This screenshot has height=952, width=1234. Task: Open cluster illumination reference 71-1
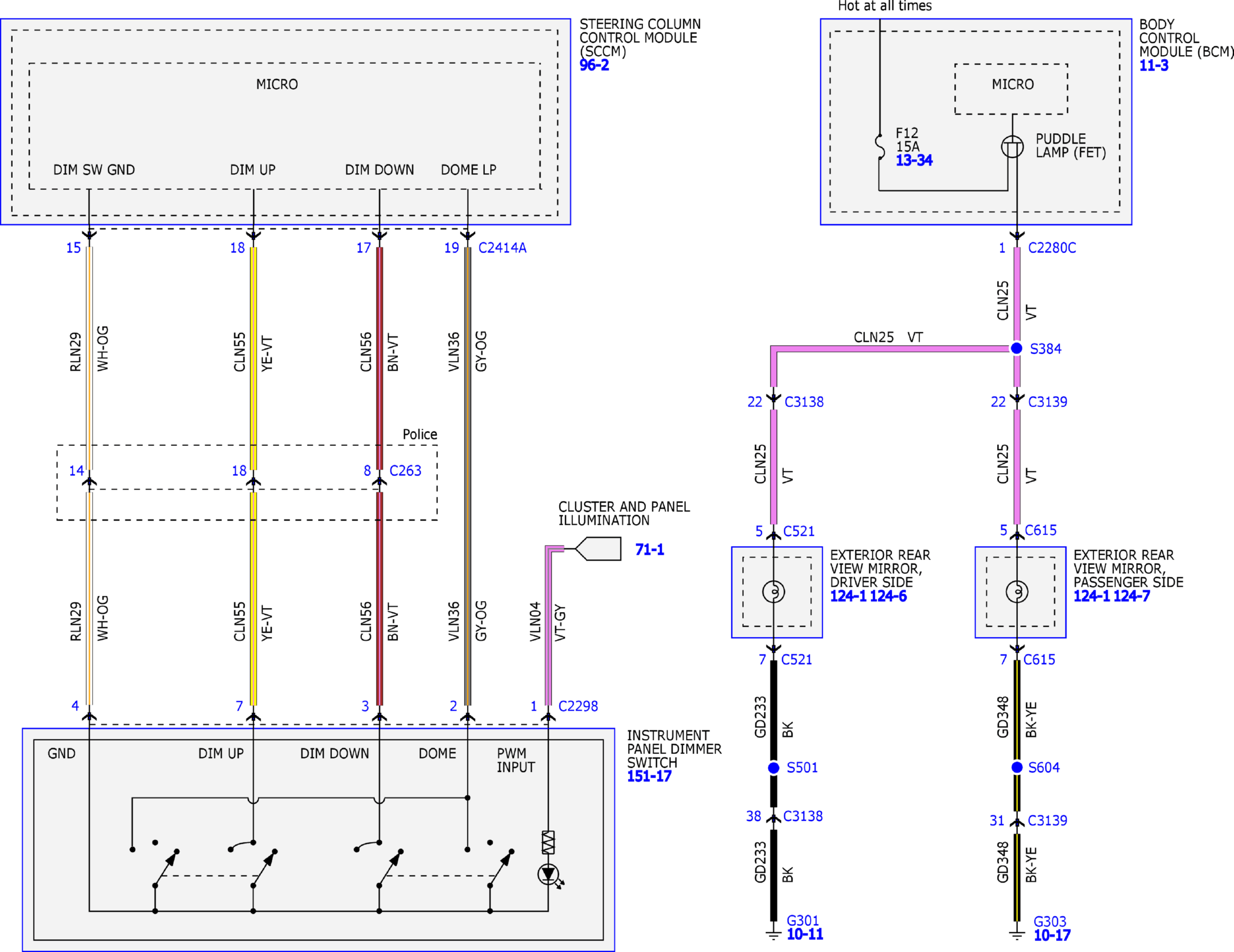(649, 550)
